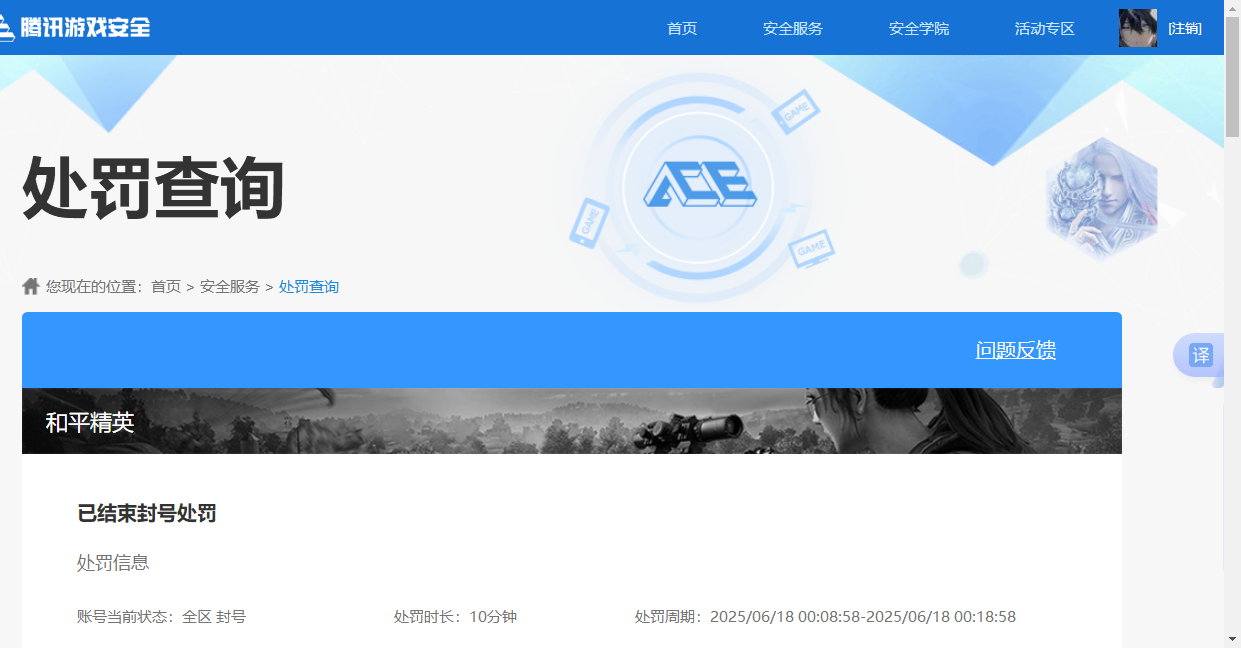Click the scrollbar up arrow
The image size is (1241, 648).
click(1232, 8)
